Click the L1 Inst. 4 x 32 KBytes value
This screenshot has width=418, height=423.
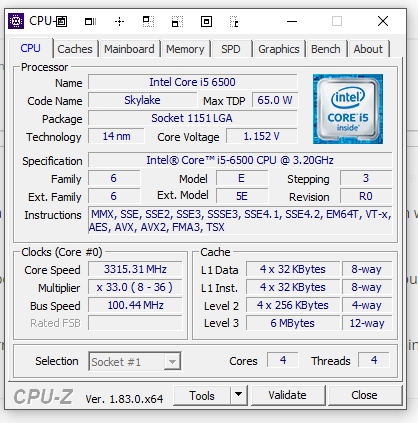click(x=293, y=287)
